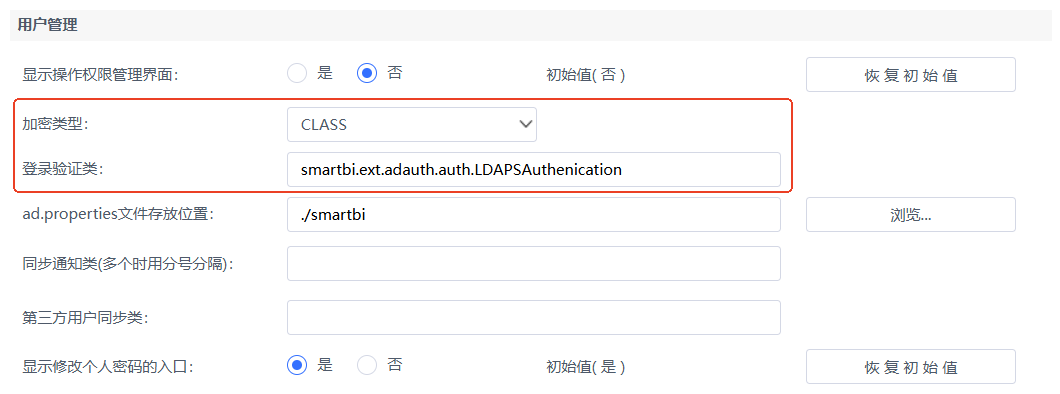The image size is (1060, 394).
Task: Click 恢复初始值 for 显示修改个人密码的入口
Action: pyautogui.click(x=911, y=367)
